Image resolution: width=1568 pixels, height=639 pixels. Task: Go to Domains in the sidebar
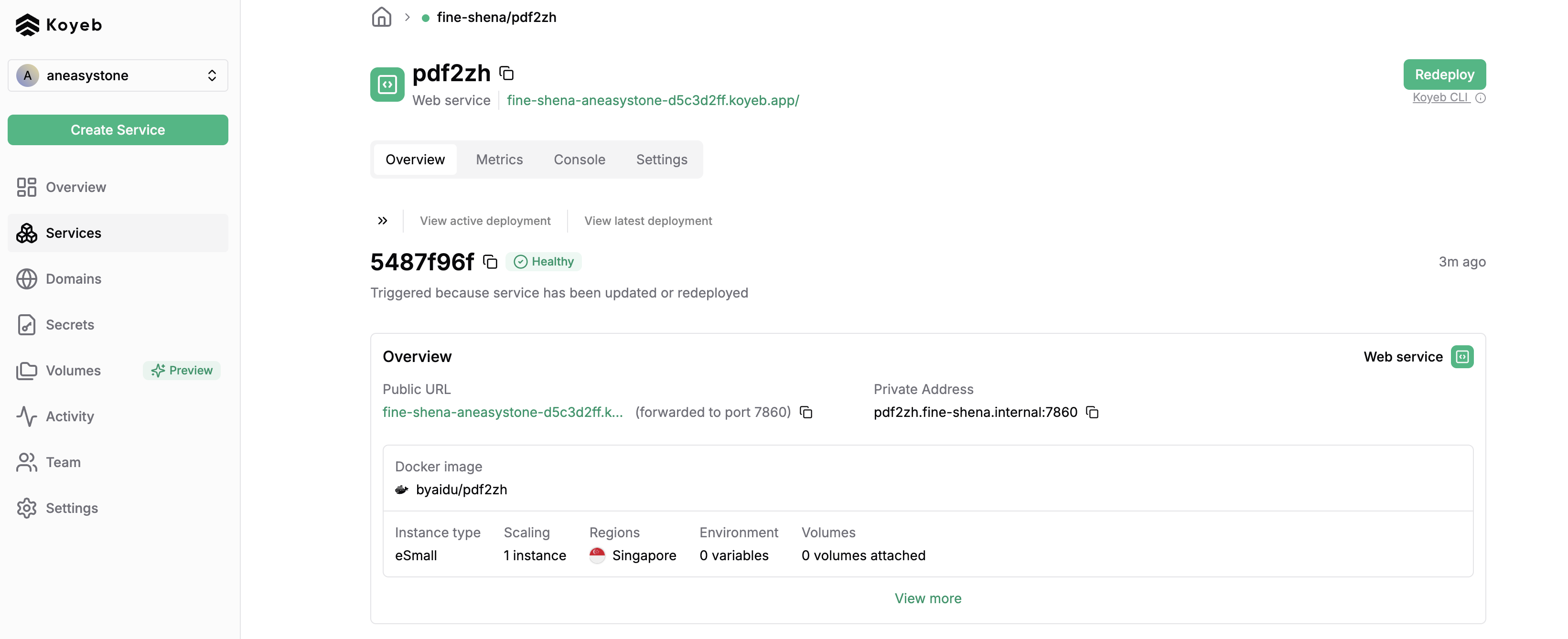pos(118,279)
